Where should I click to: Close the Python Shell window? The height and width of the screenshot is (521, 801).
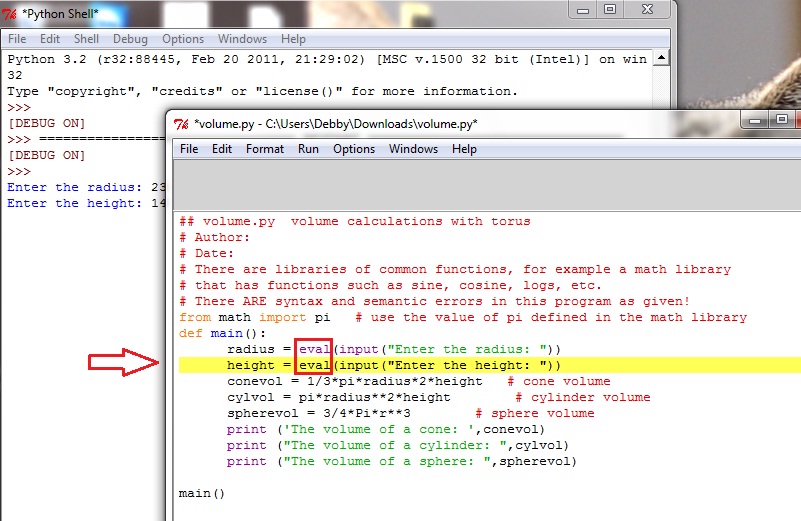click(x=647, y=10)
